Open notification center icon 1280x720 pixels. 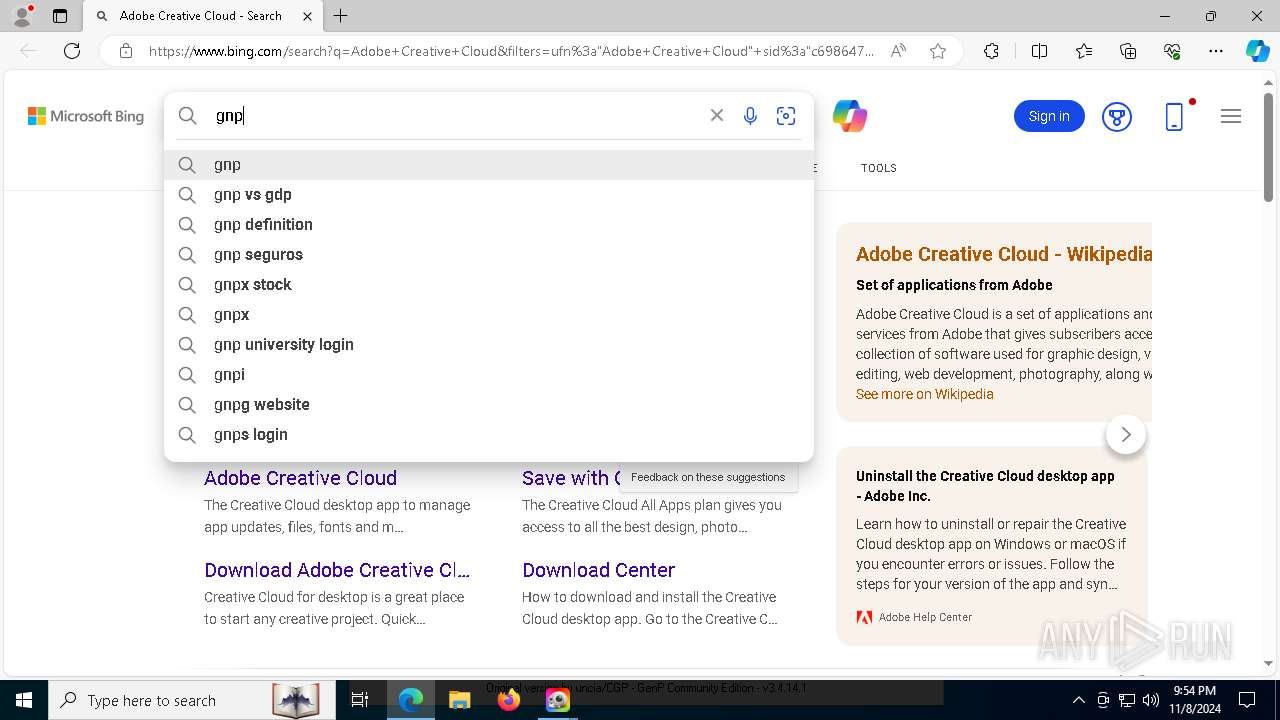(x=1247, y=700)
